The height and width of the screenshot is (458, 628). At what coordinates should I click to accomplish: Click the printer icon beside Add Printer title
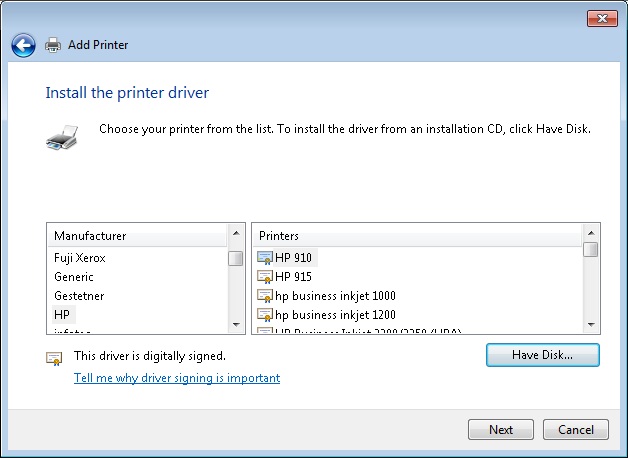point(53,45)
